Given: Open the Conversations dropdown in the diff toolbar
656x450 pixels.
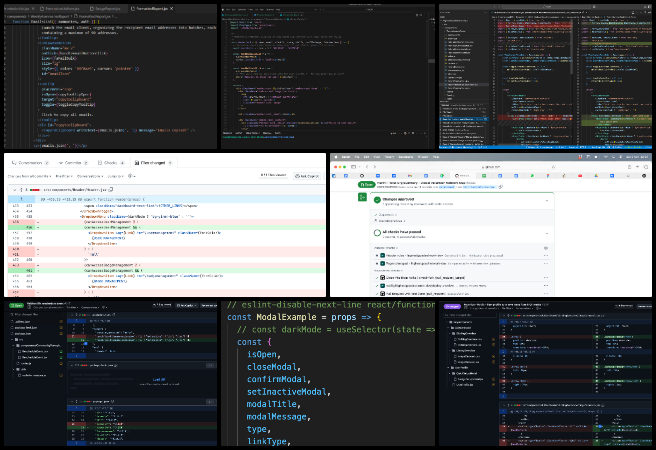Looking at the screenshot, I should pos(90,176).
